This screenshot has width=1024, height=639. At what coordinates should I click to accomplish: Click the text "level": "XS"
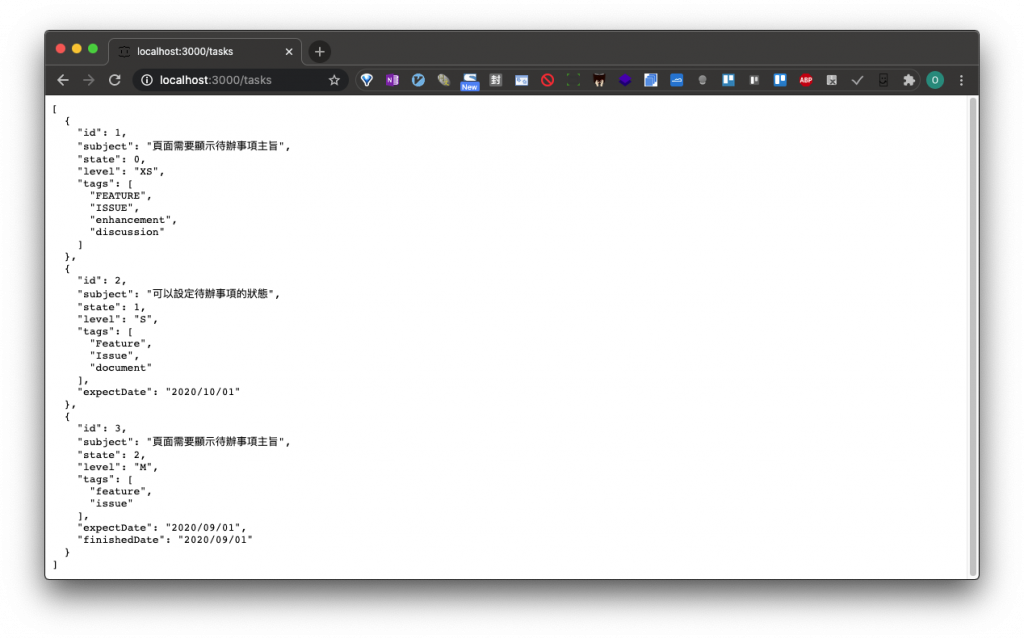pyautogui.click(x=121, y=171)
